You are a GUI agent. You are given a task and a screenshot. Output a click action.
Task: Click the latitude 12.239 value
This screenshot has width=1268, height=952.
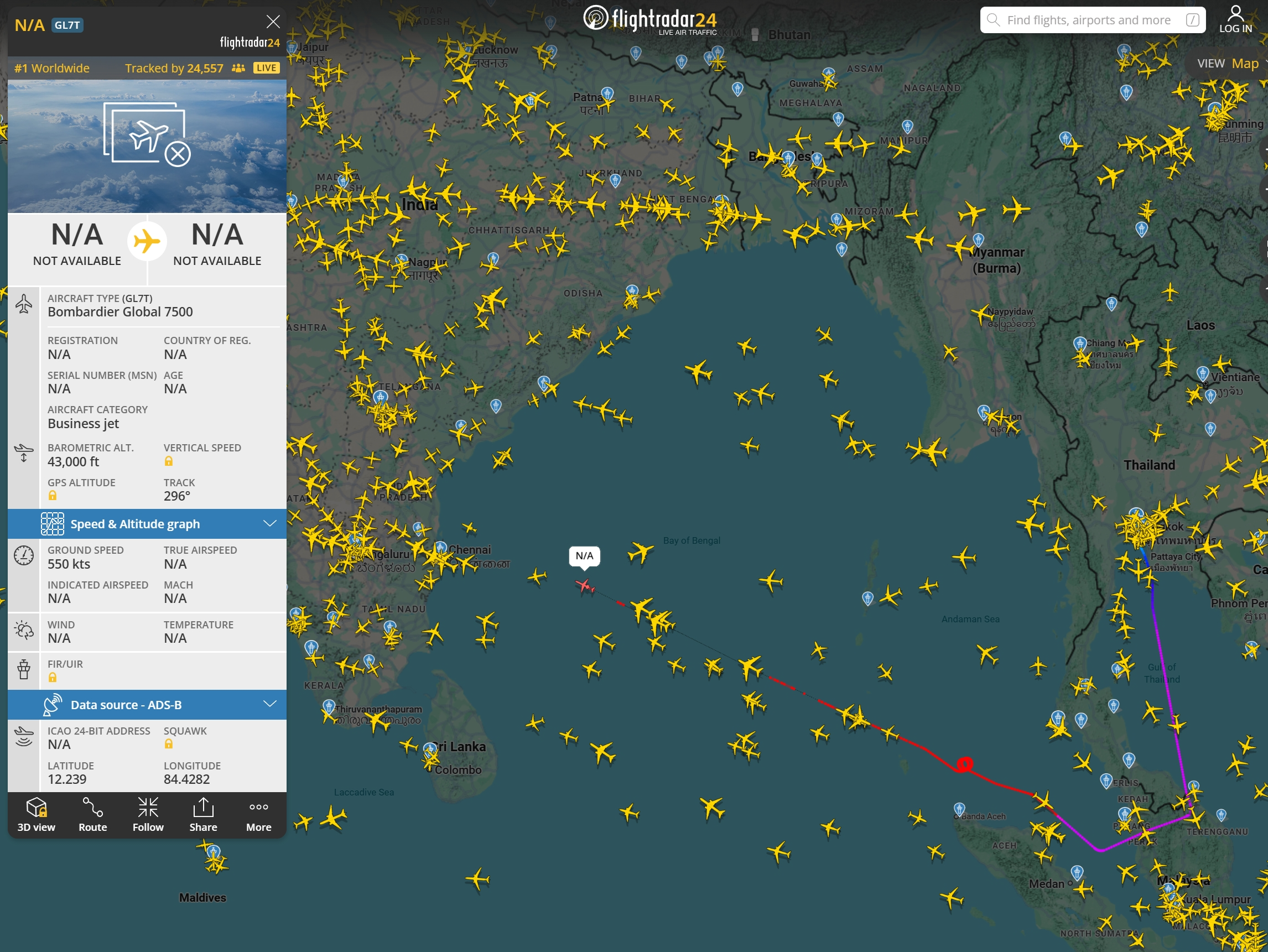[x=67, y=779]
